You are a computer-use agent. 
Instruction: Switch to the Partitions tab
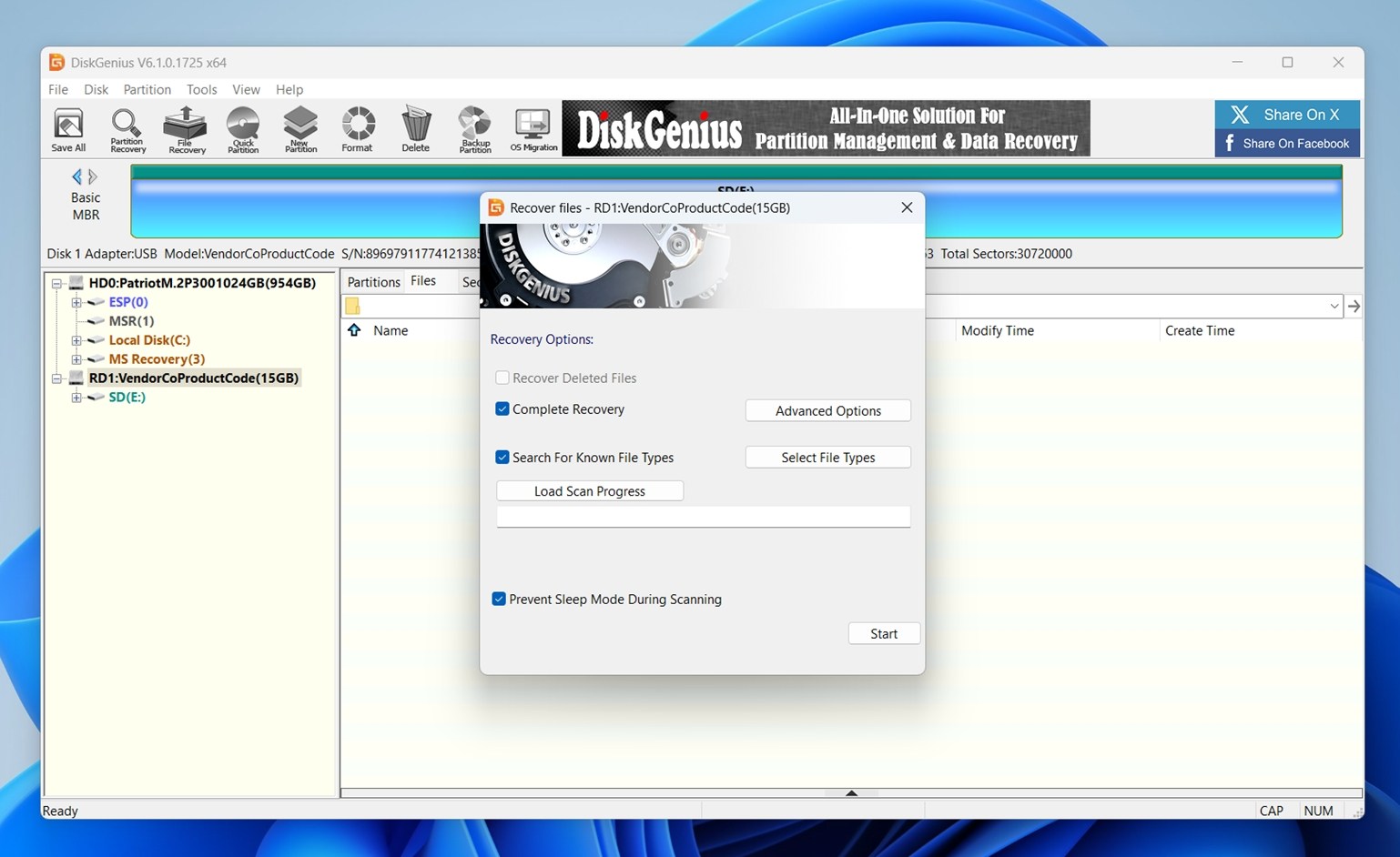click(x=373, y=281)
